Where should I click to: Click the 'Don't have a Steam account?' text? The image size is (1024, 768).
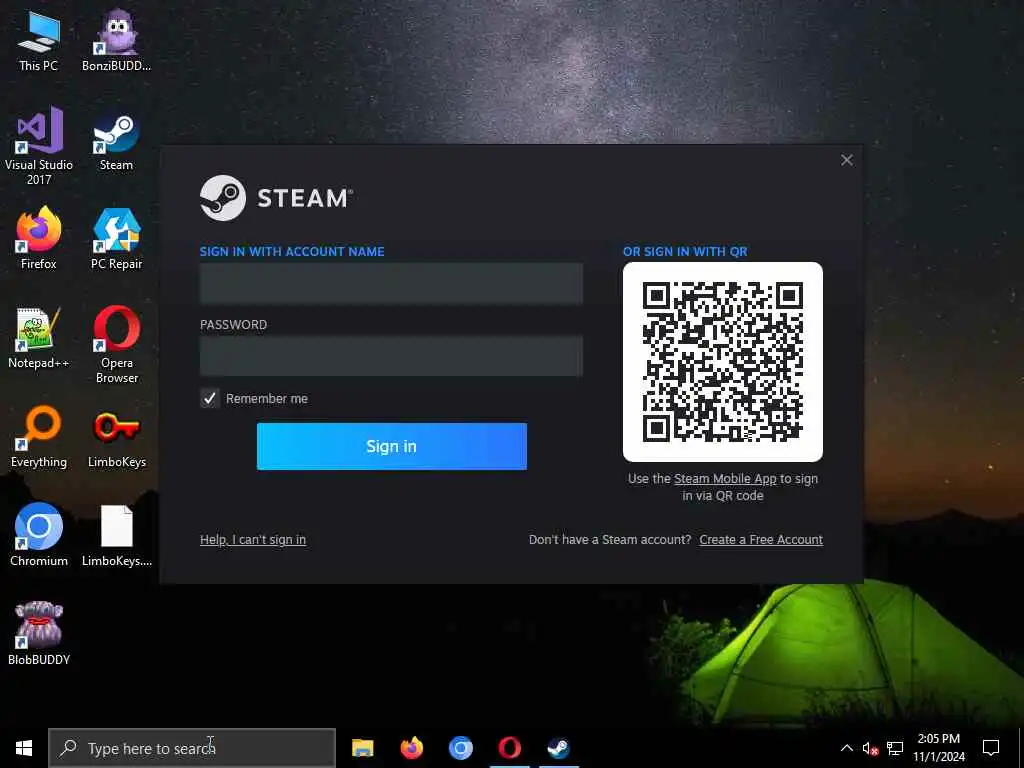(610, 539)
